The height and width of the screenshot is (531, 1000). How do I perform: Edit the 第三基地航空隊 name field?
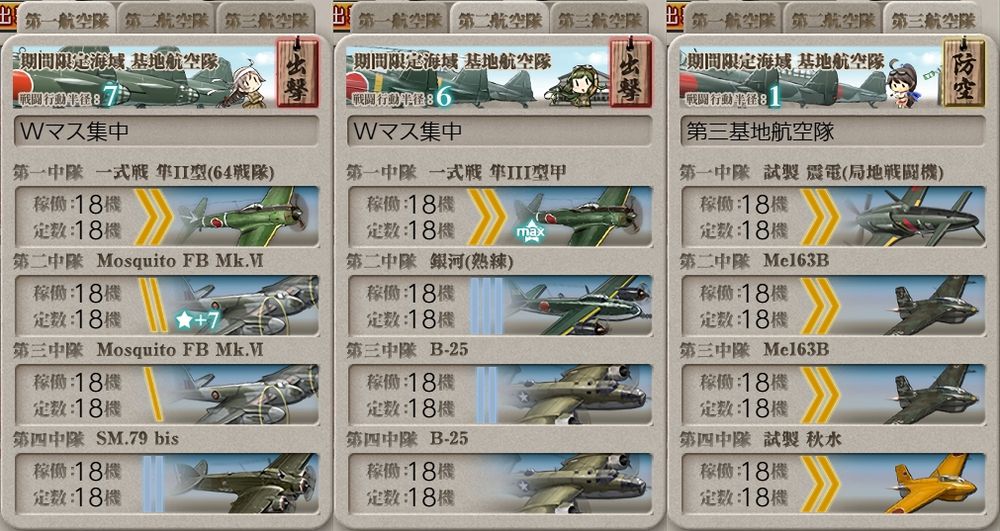point(834,131)
